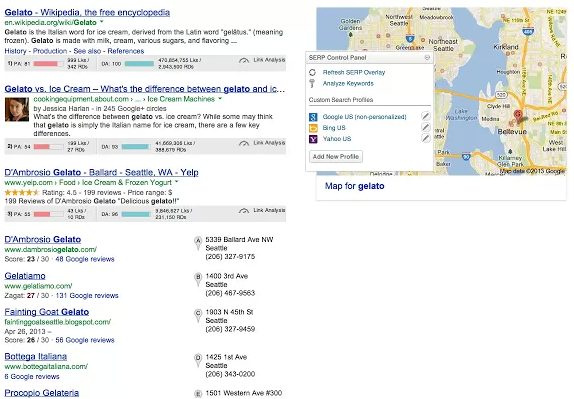Screen dimensions: 574x399
Task: Click the pencil icon next to Bing US
Action: coord(425,127)
